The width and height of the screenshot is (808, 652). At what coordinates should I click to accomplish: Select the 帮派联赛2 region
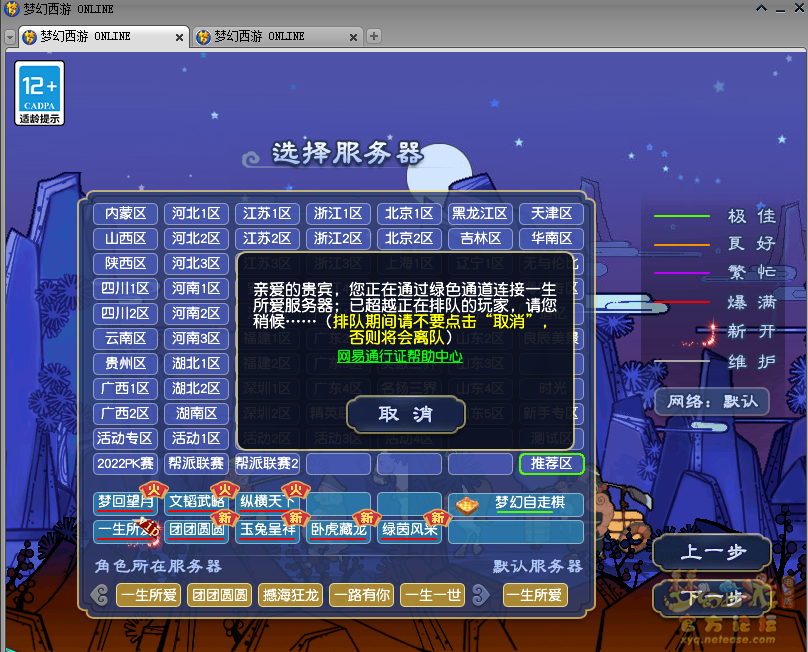point(267,463)
